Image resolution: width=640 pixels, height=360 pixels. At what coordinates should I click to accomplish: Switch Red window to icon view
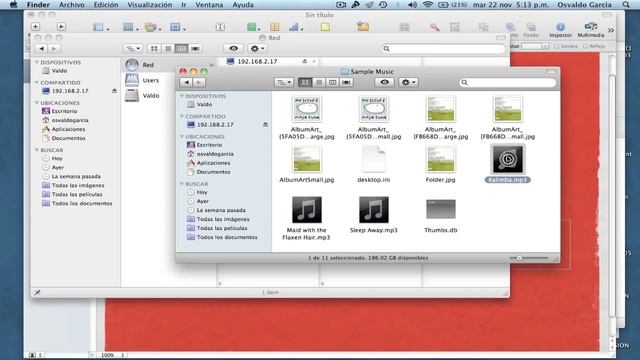tap(154, 49)
